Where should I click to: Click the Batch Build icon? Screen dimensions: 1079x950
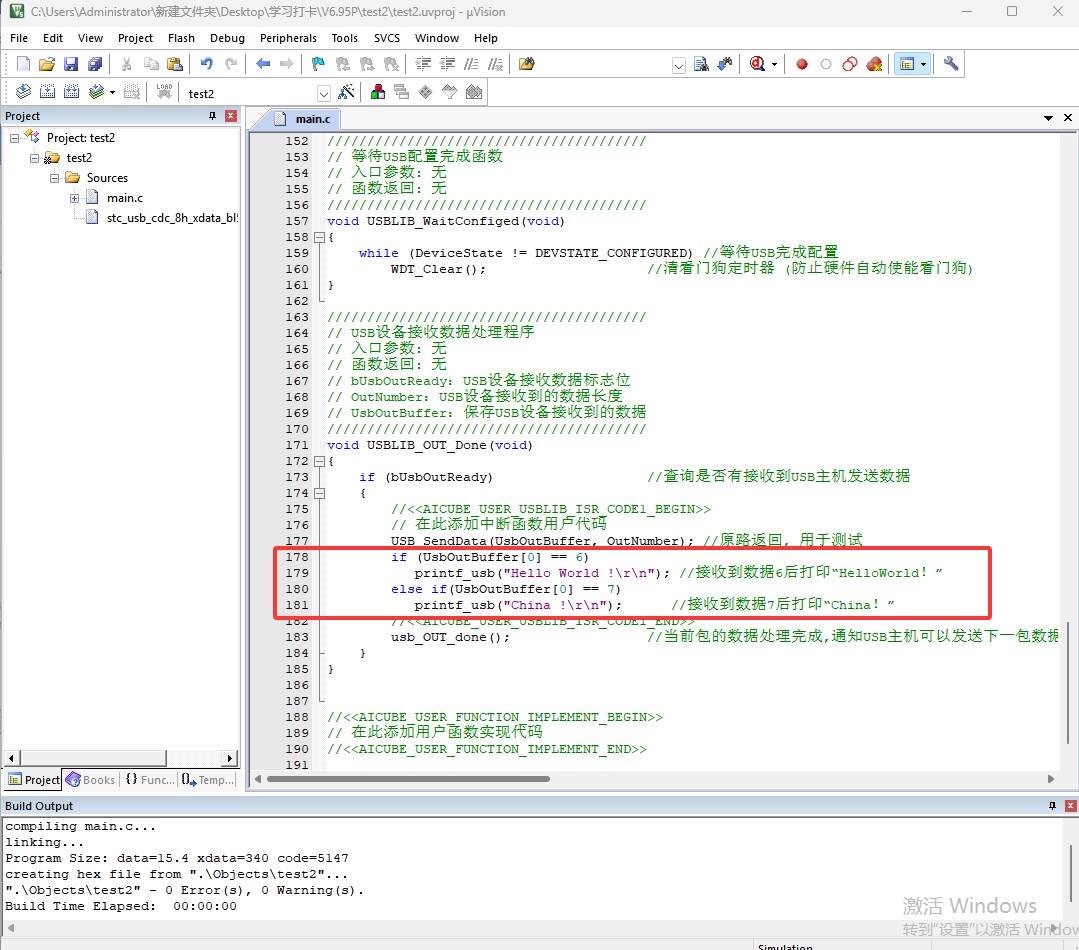tap(96, 92)
